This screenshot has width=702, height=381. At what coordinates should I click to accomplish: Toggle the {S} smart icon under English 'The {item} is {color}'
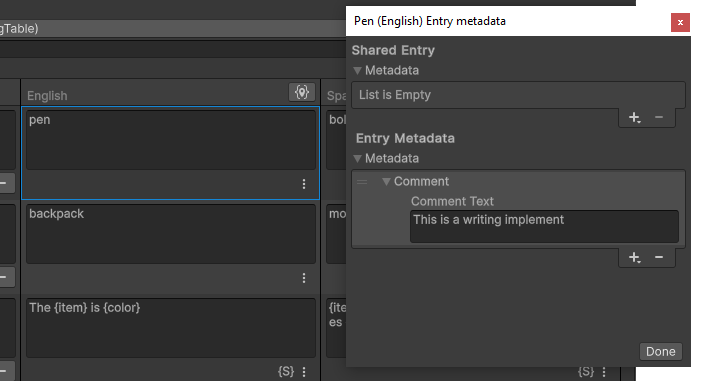(x=286, y=371)
